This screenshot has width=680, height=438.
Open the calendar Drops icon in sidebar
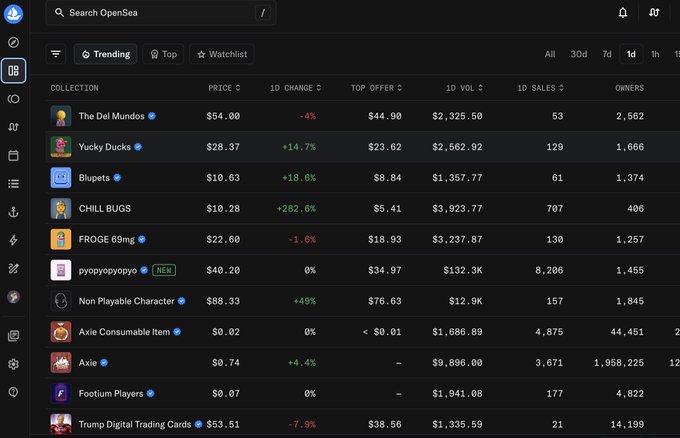(x=13, y=155)
